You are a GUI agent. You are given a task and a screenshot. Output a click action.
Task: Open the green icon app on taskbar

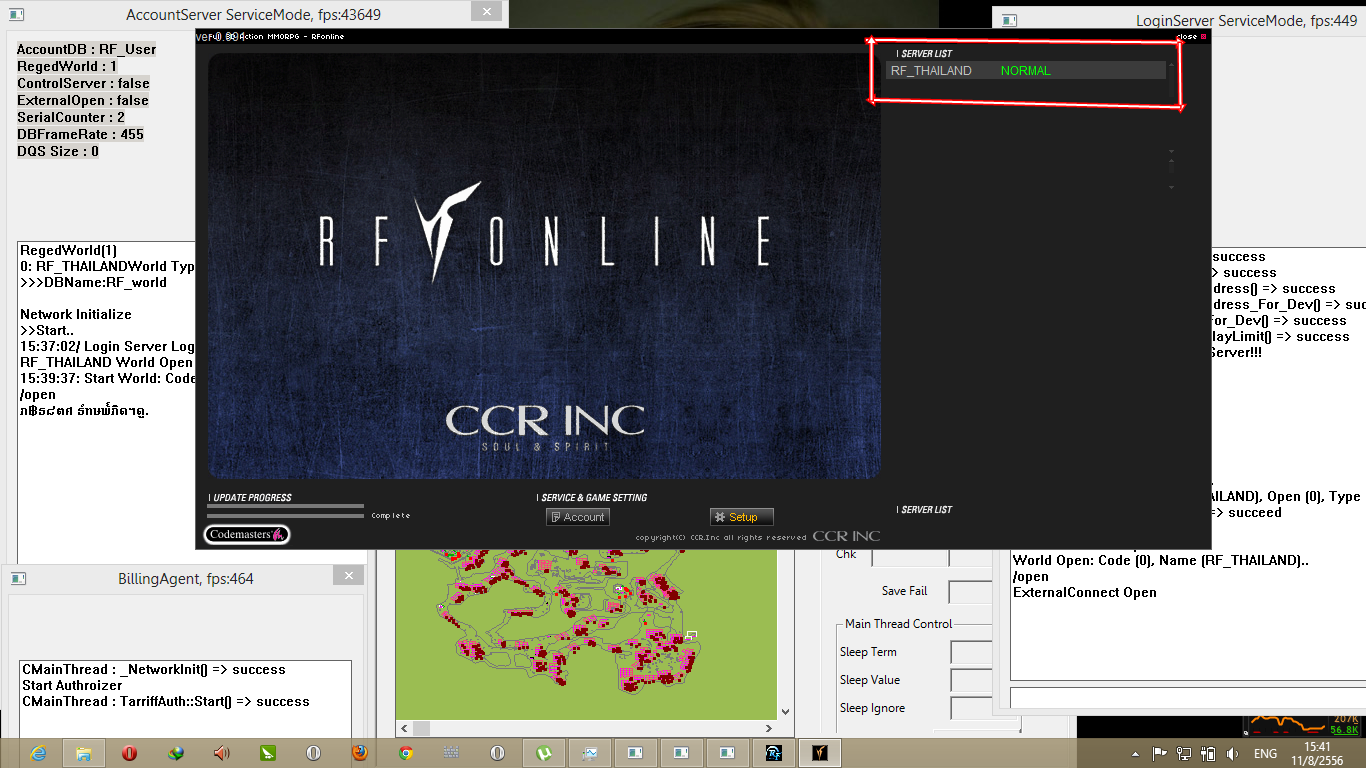(267, 753)
